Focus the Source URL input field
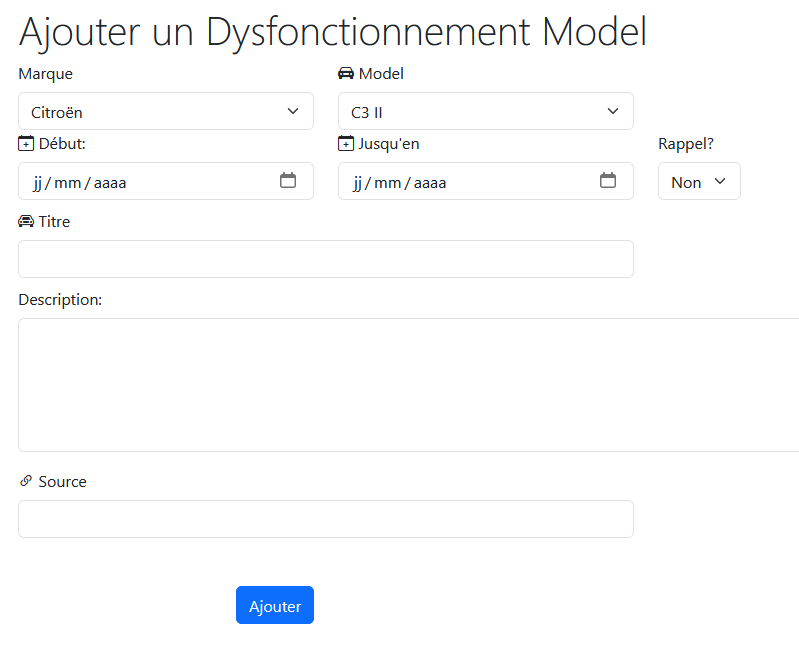The width and height of the screenshot is (799, 656). (x=326, y=519)
